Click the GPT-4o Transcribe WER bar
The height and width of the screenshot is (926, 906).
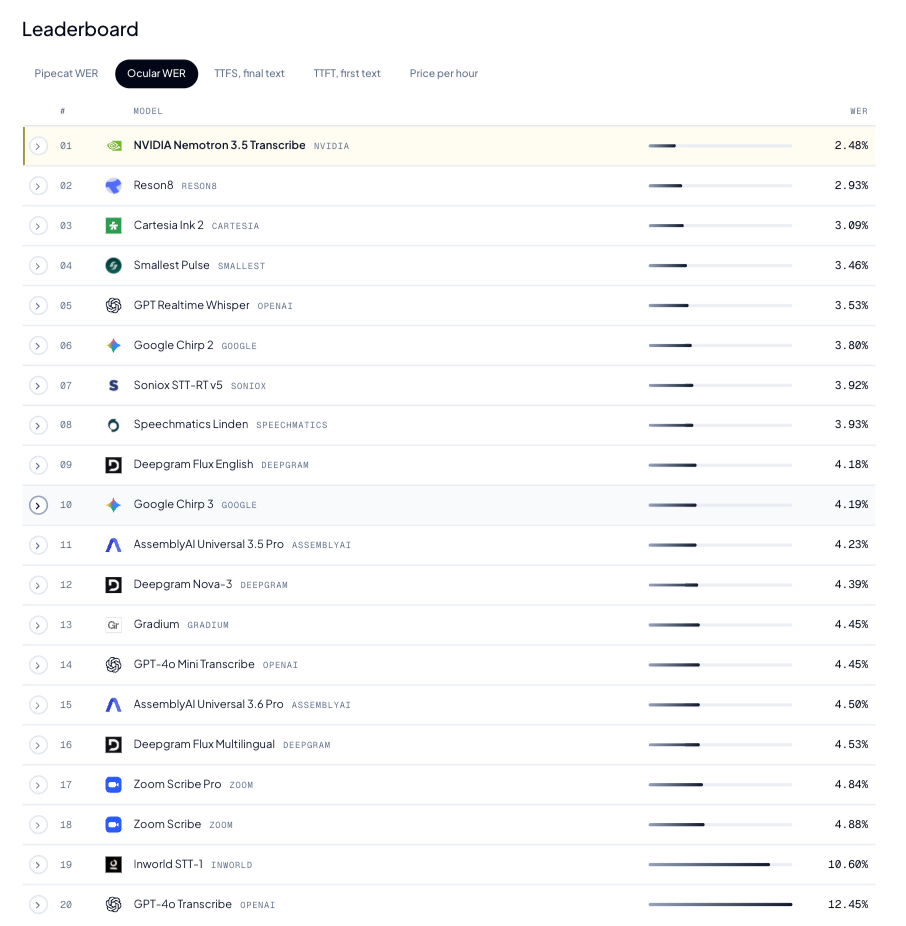(x=720, y=905)
